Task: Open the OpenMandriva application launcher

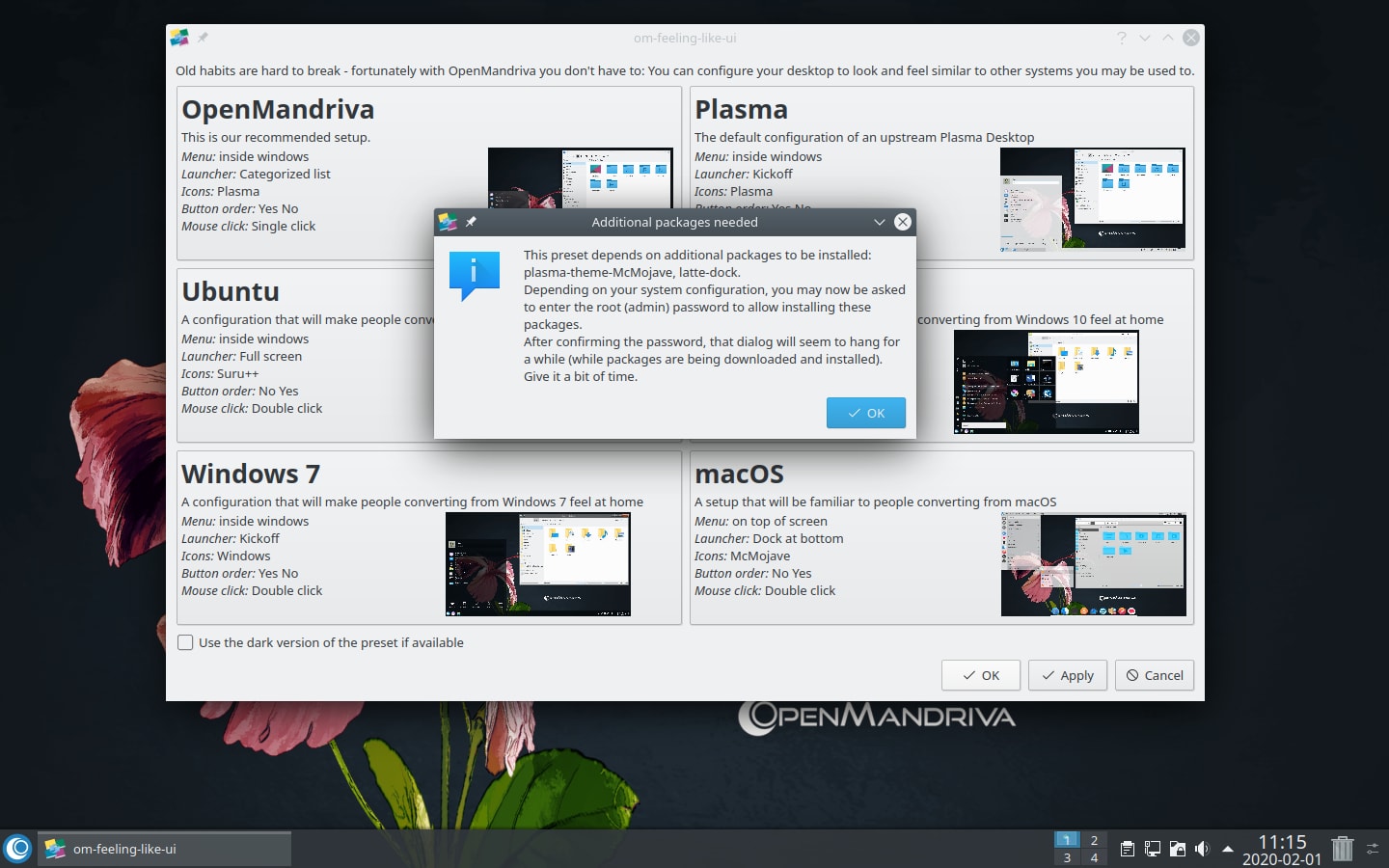Action: point(18,849)
